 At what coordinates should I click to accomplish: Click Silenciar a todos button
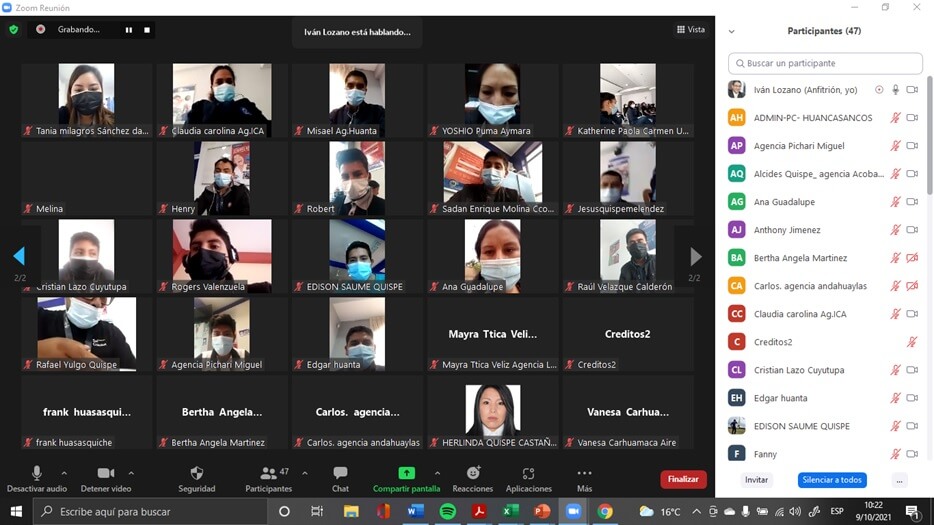pyautogui.click(x=832, y=480)
